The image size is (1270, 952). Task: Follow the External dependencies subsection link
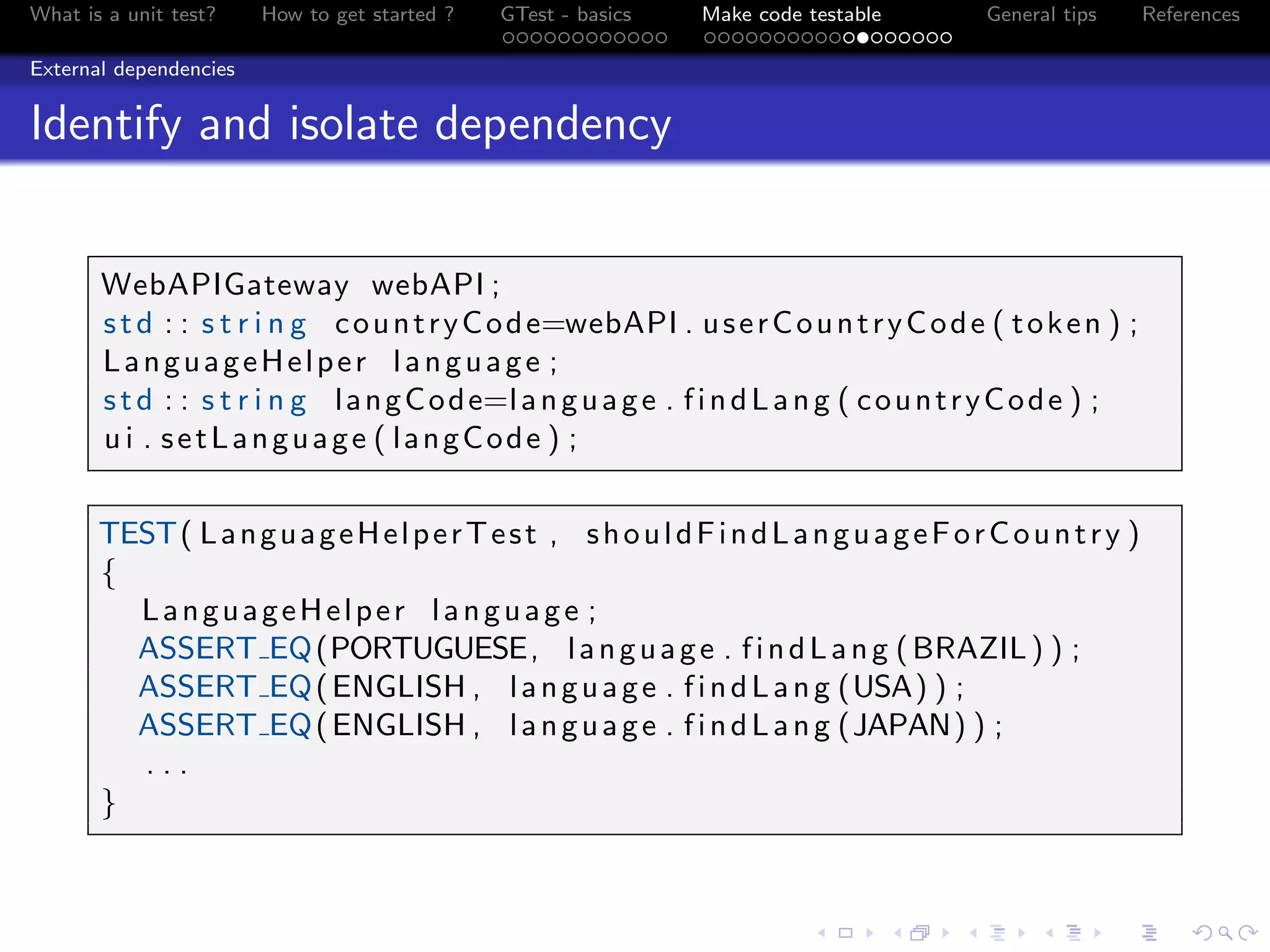tap(132, 69)
